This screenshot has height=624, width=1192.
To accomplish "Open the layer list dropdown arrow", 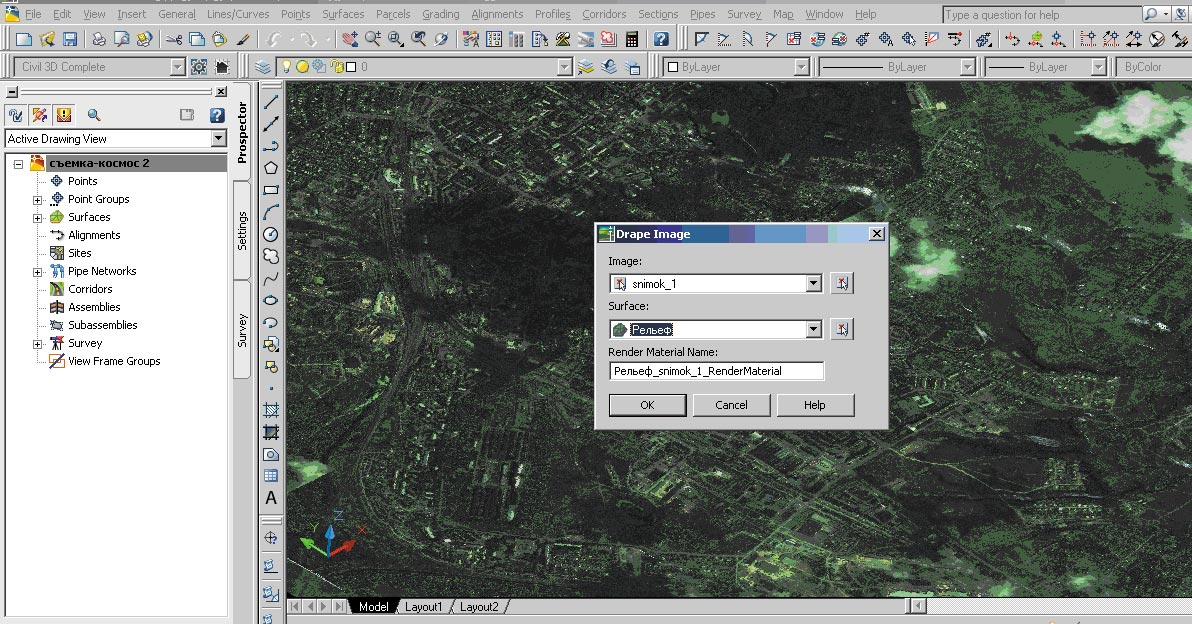I will point(564,67).
